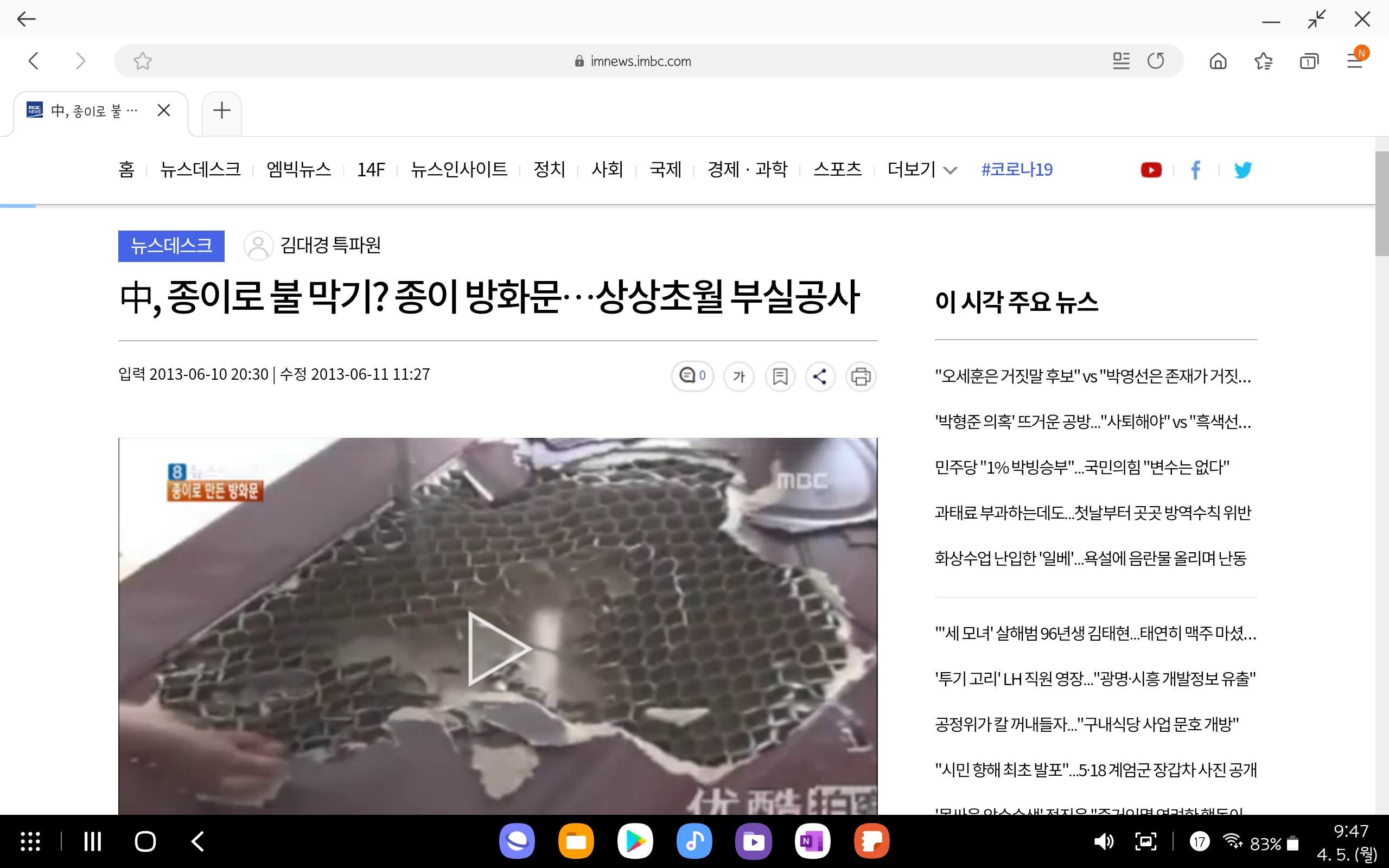This screenshot has height=868, width=1389.
Task: Open the article comments counter button
Action: [692, 376]
